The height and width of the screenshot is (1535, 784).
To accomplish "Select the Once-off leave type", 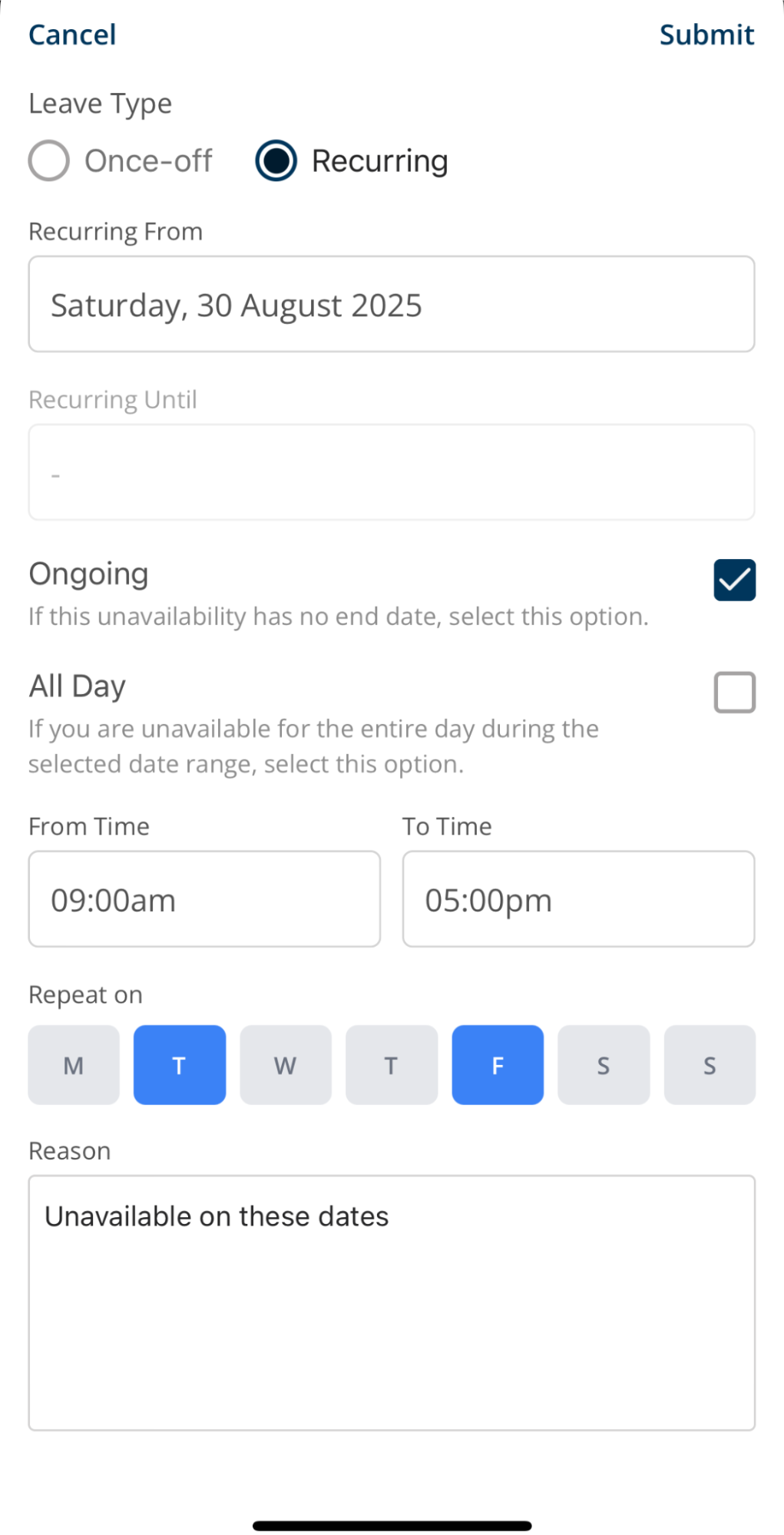I will [x=49, y=160].
